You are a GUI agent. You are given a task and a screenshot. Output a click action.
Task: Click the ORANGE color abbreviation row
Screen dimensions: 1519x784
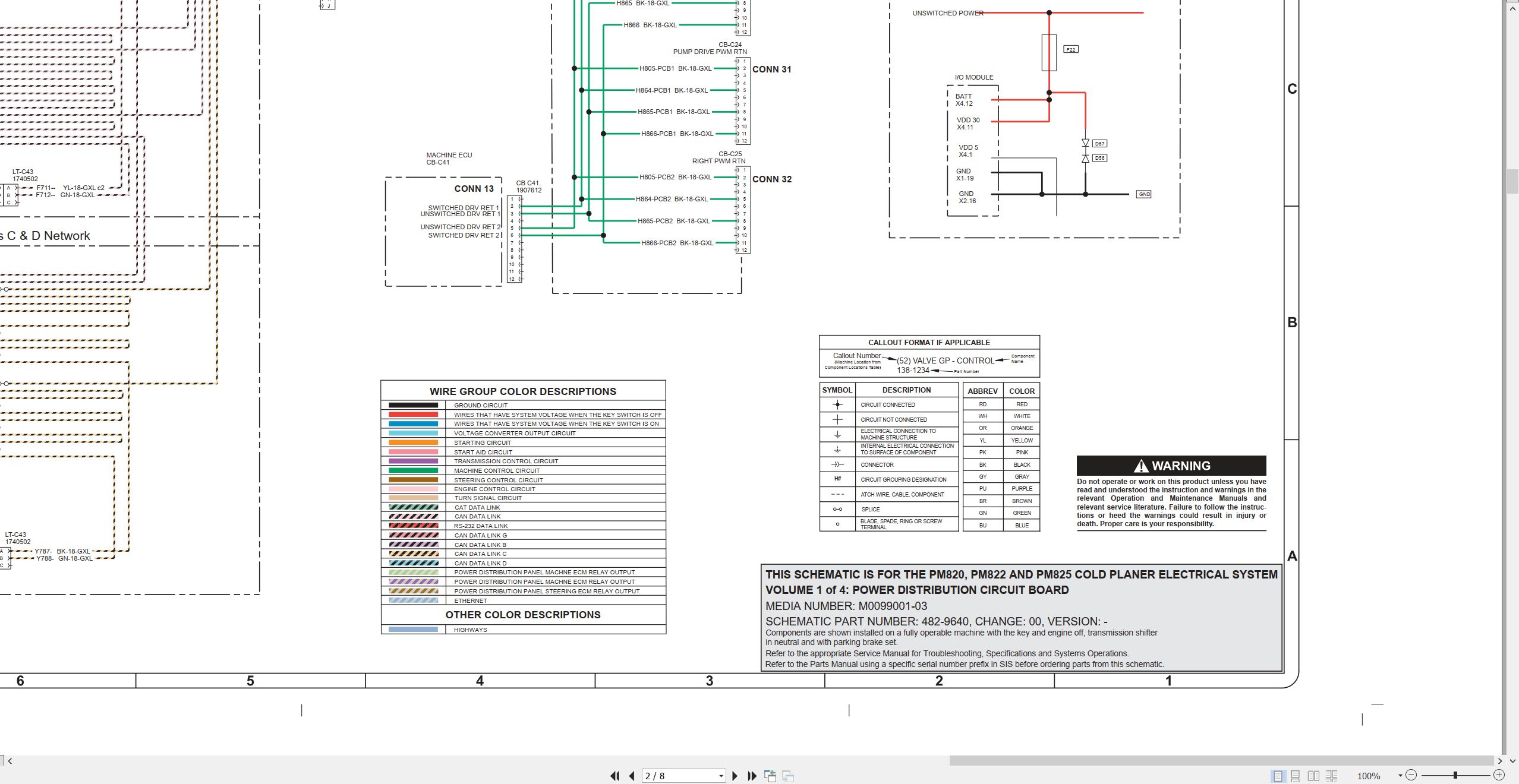click(1001, 428)
